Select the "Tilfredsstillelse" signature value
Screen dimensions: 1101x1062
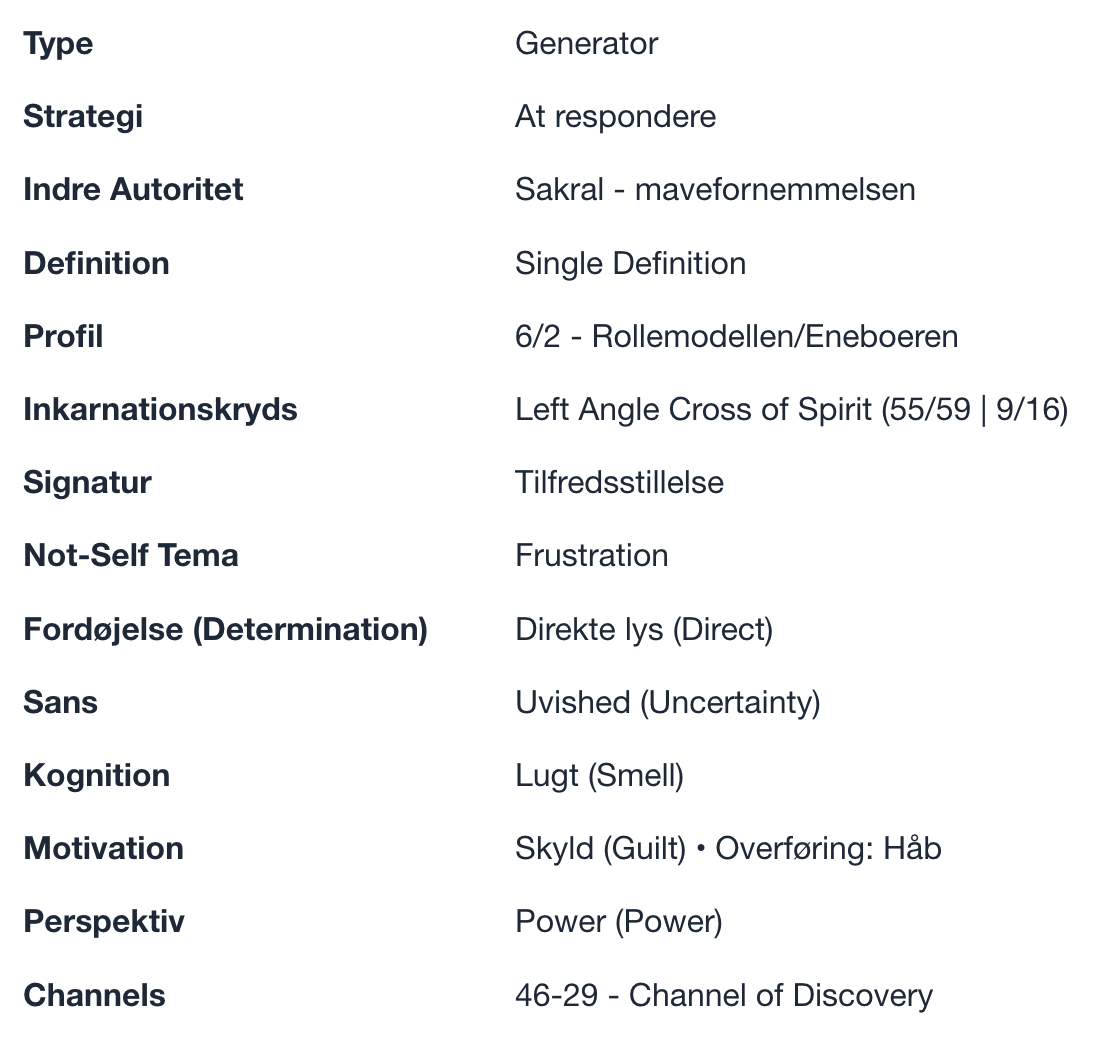pyautogui.click(x=619, y=482)
